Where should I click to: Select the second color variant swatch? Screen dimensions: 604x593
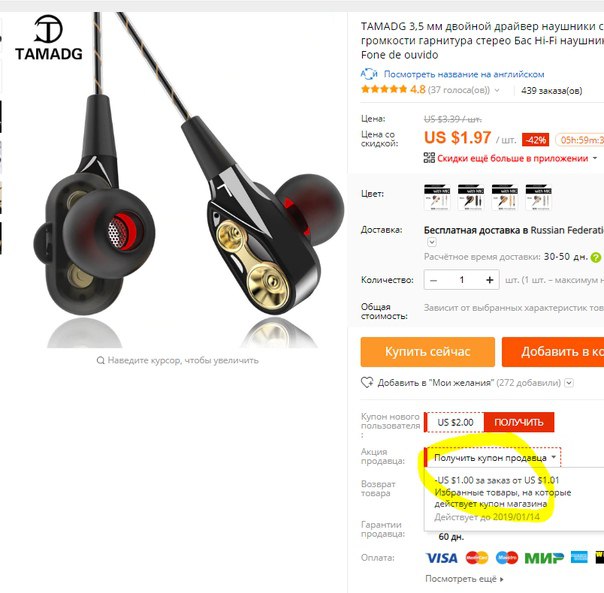[471, 197]
